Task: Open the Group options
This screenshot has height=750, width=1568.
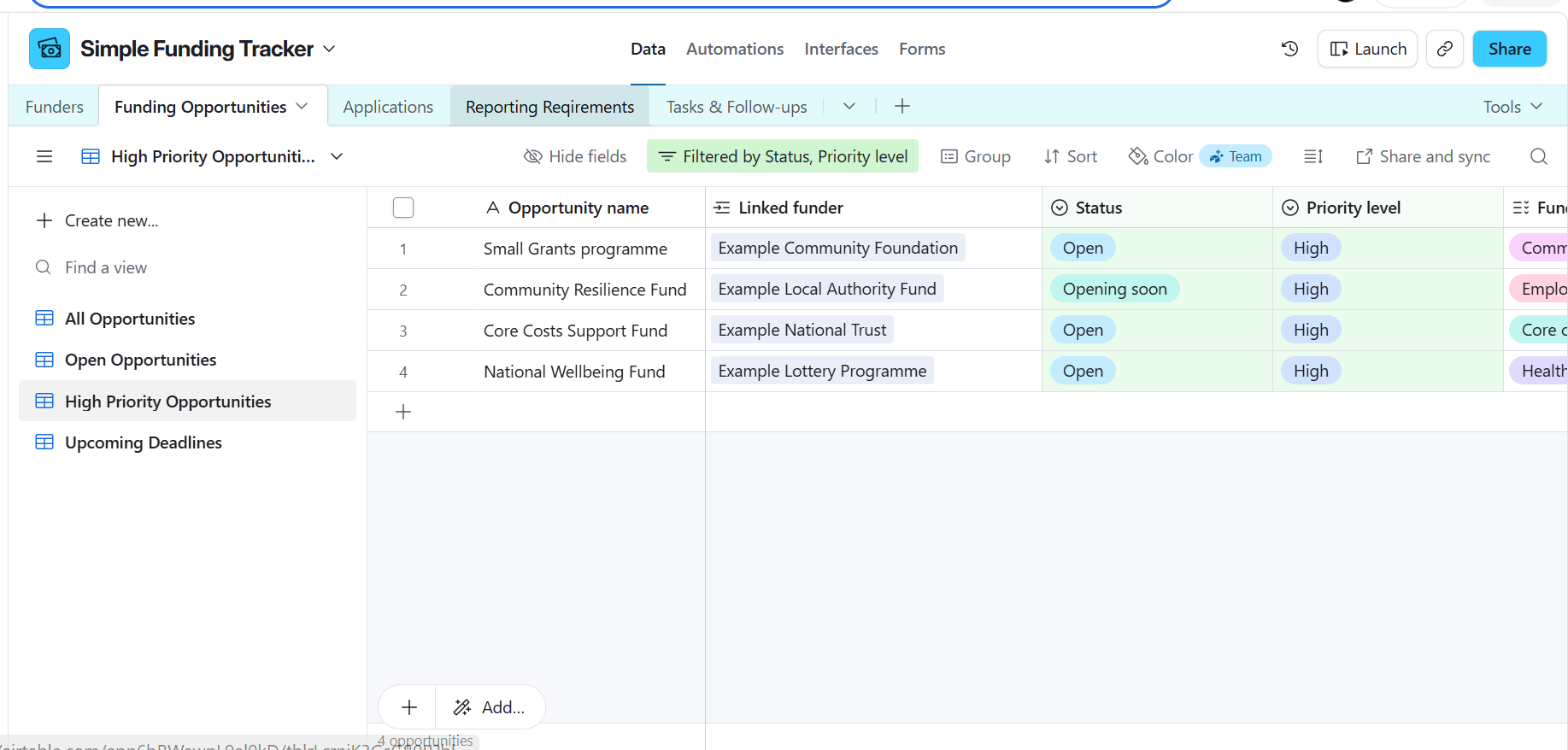Action: click(976, 156)
